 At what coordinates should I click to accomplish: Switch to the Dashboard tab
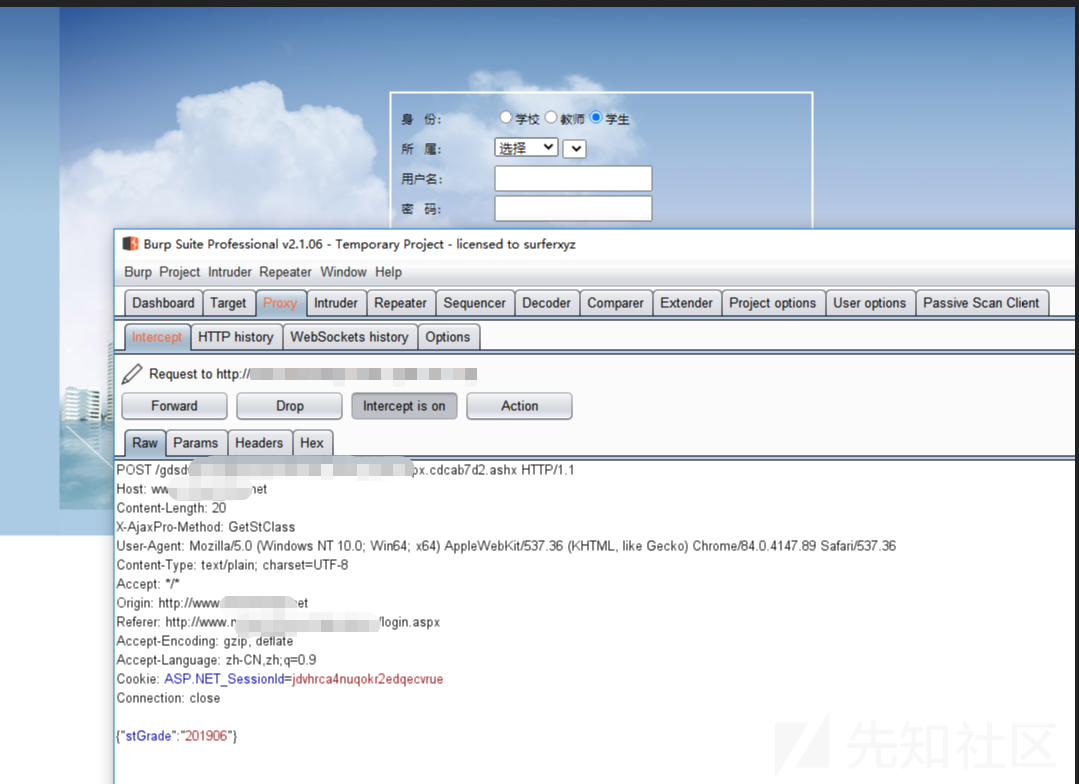coord(163,303)
